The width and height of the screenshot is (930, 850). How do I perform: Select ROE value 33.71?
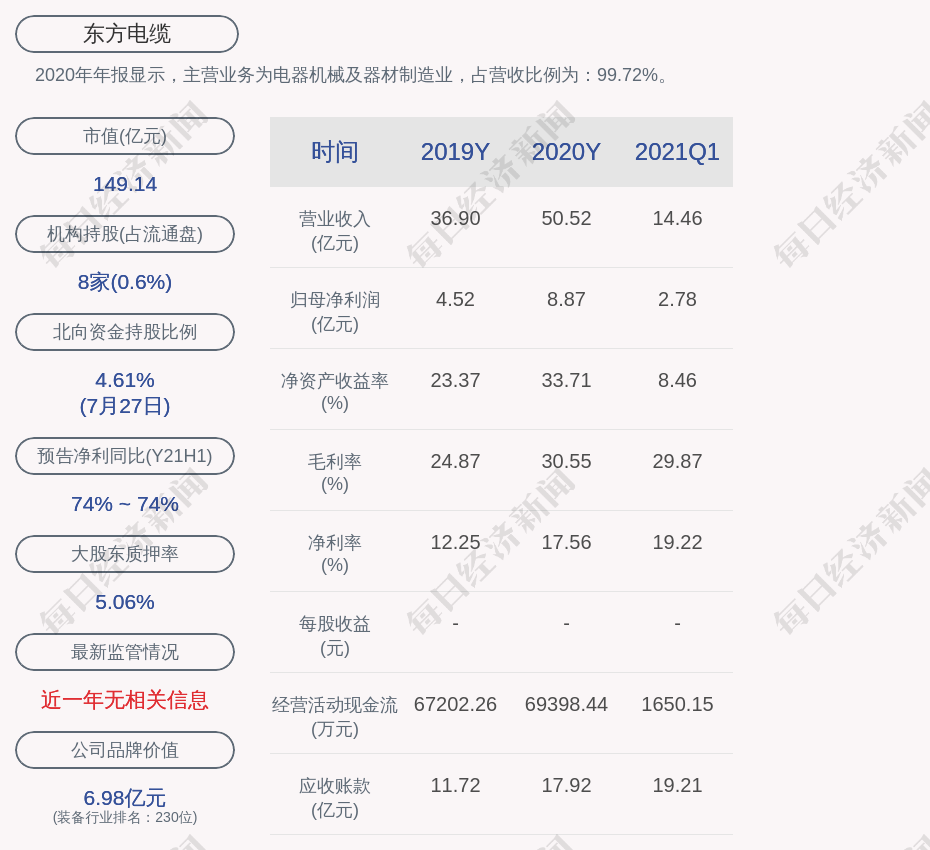[x=566, y=380]
